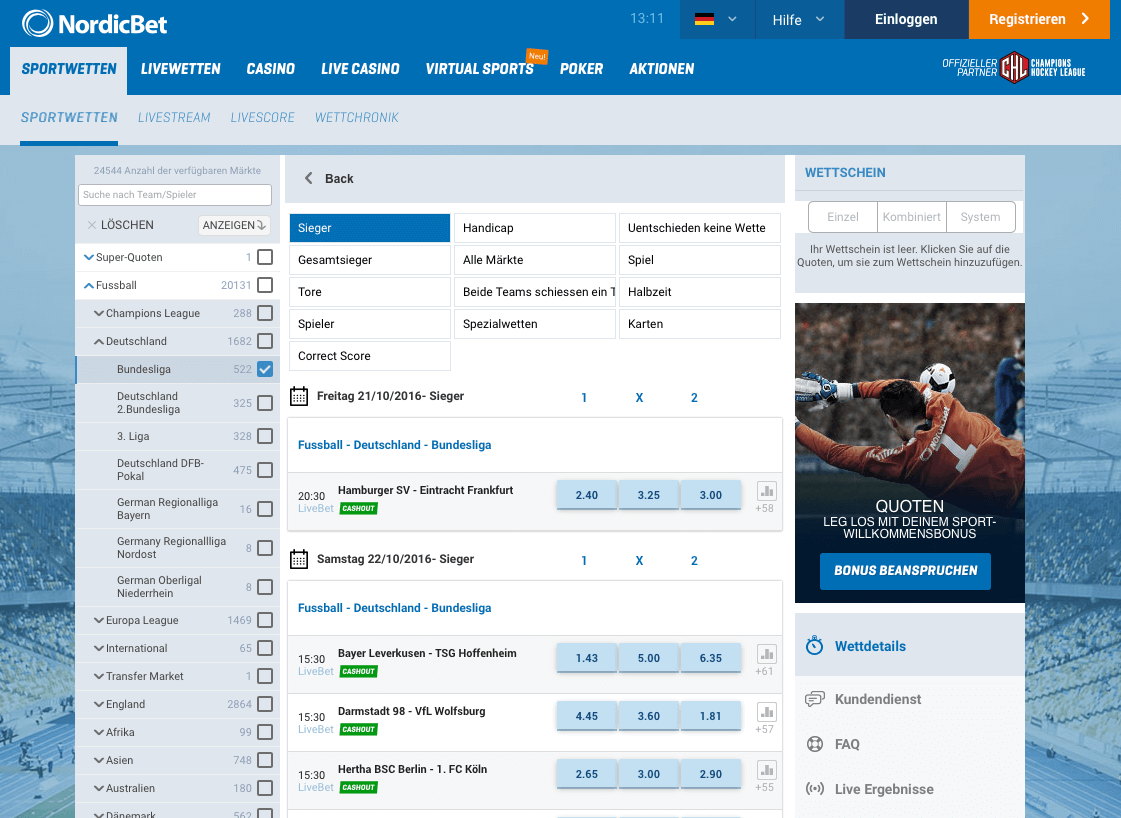Tick the Champions League checkbox

point(265,312)
